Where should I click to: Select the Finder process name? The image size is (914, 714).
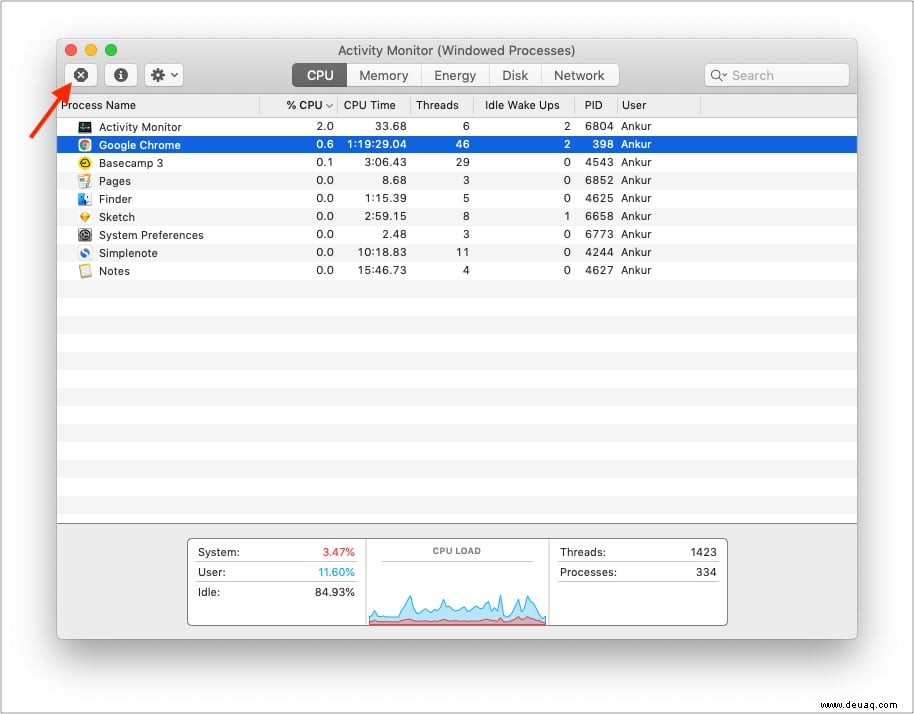point(115,199)
